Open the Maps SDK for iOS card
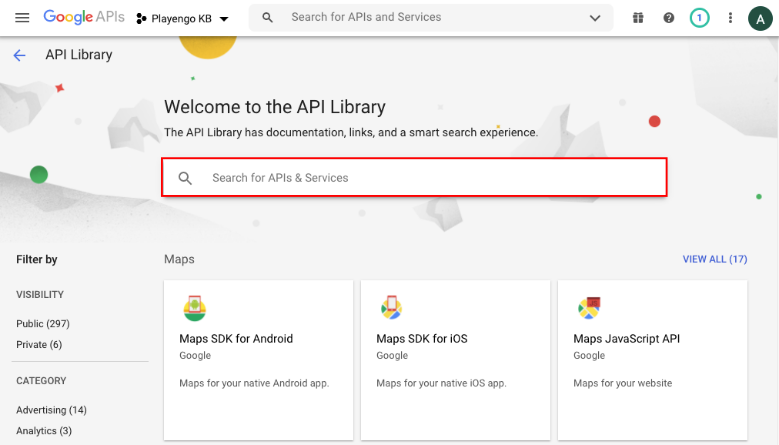This screenshot has height=445, width=779. pyautogui.click(x=455, y=360)
